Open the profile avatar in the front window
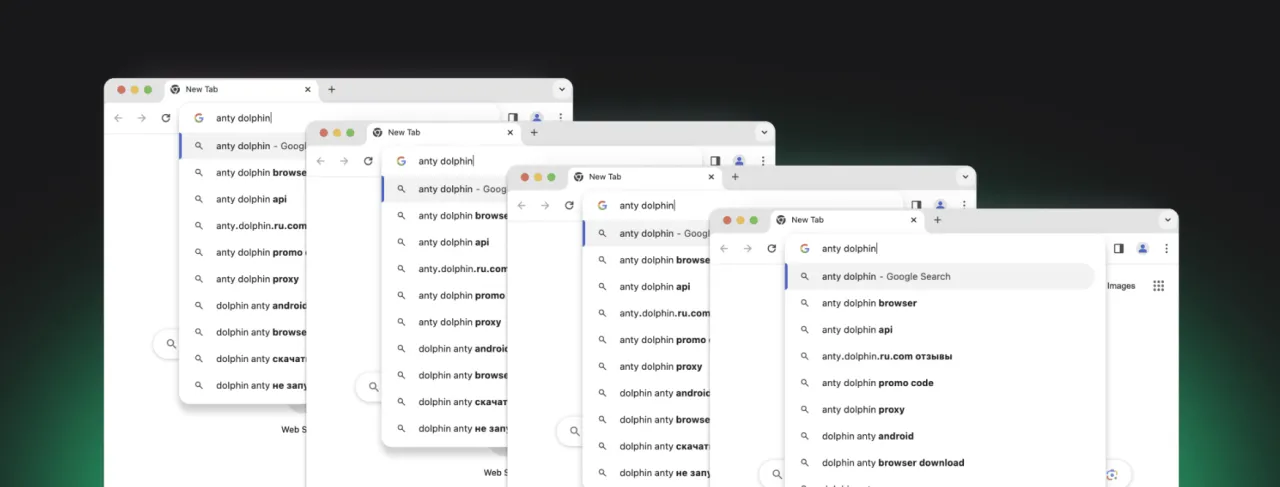The image size is (1280, 487). click(1142, 248)
